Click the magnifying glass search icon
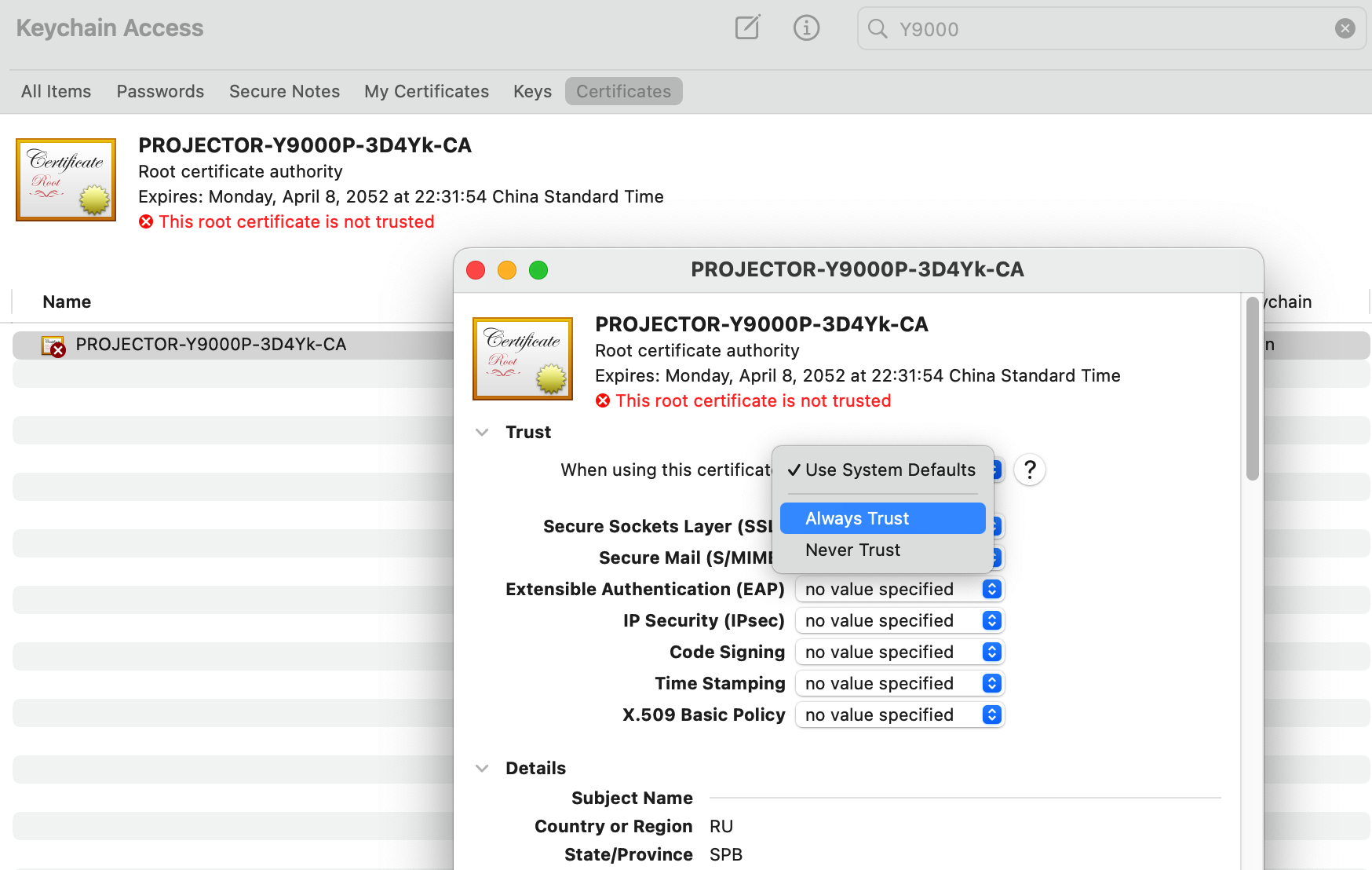 (877, 29)
